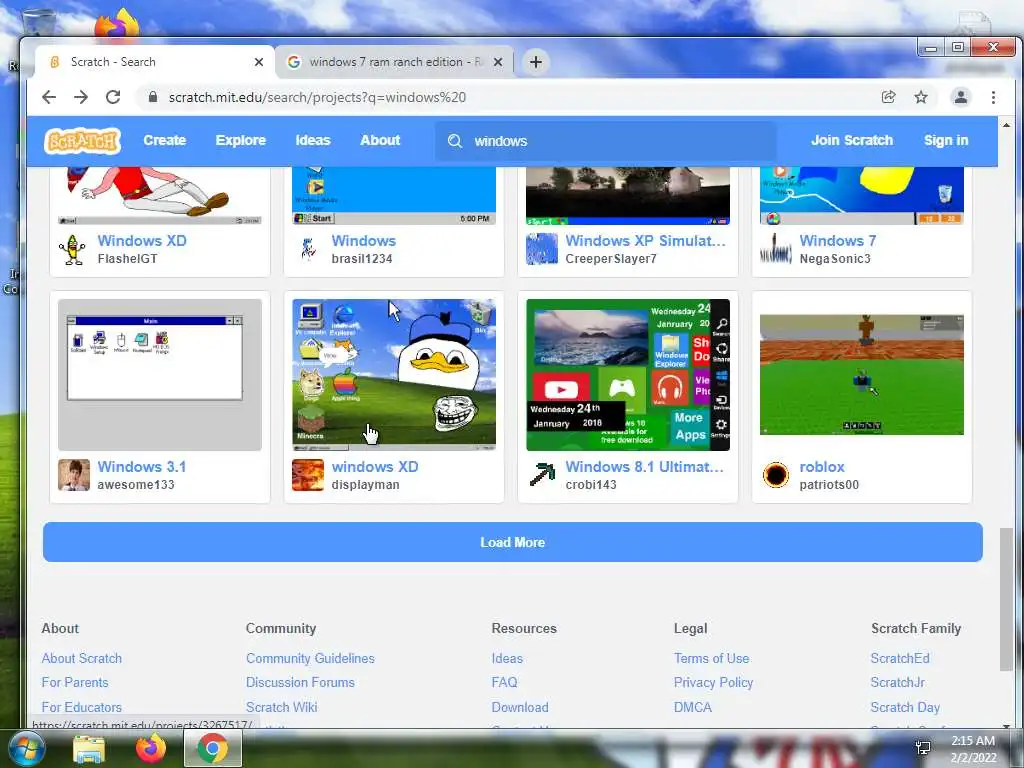Close the Scratch - Search tab

(259, 62)
